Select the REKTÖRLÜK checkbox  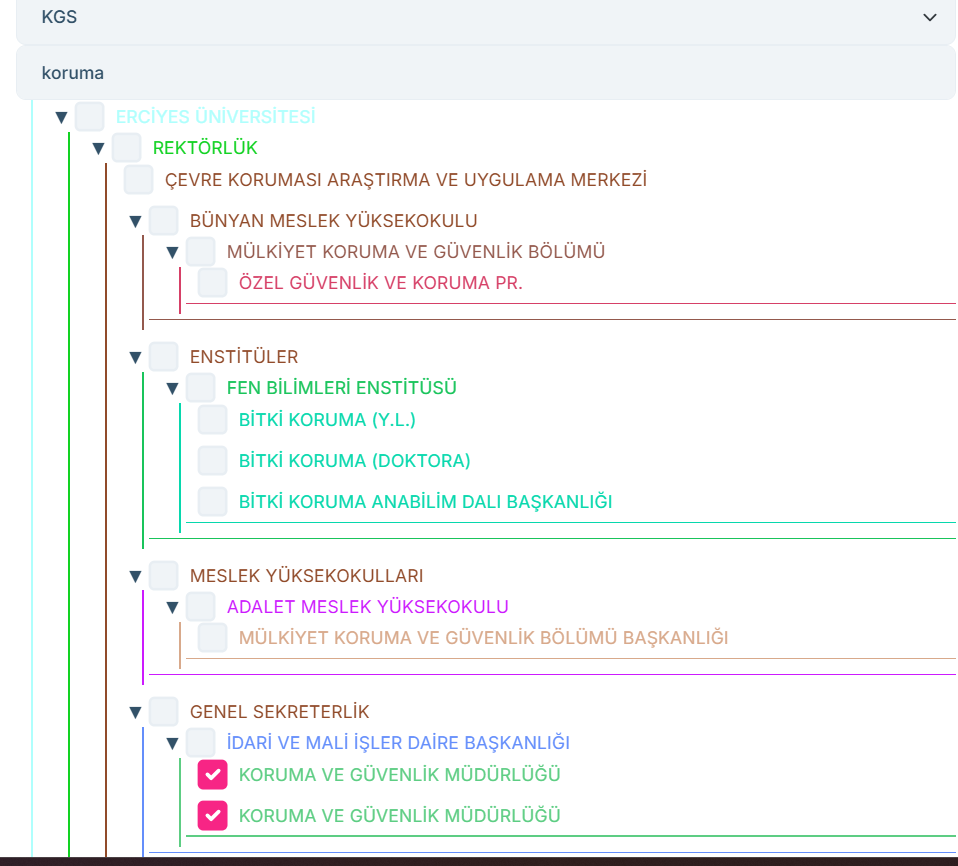[127, 148]
